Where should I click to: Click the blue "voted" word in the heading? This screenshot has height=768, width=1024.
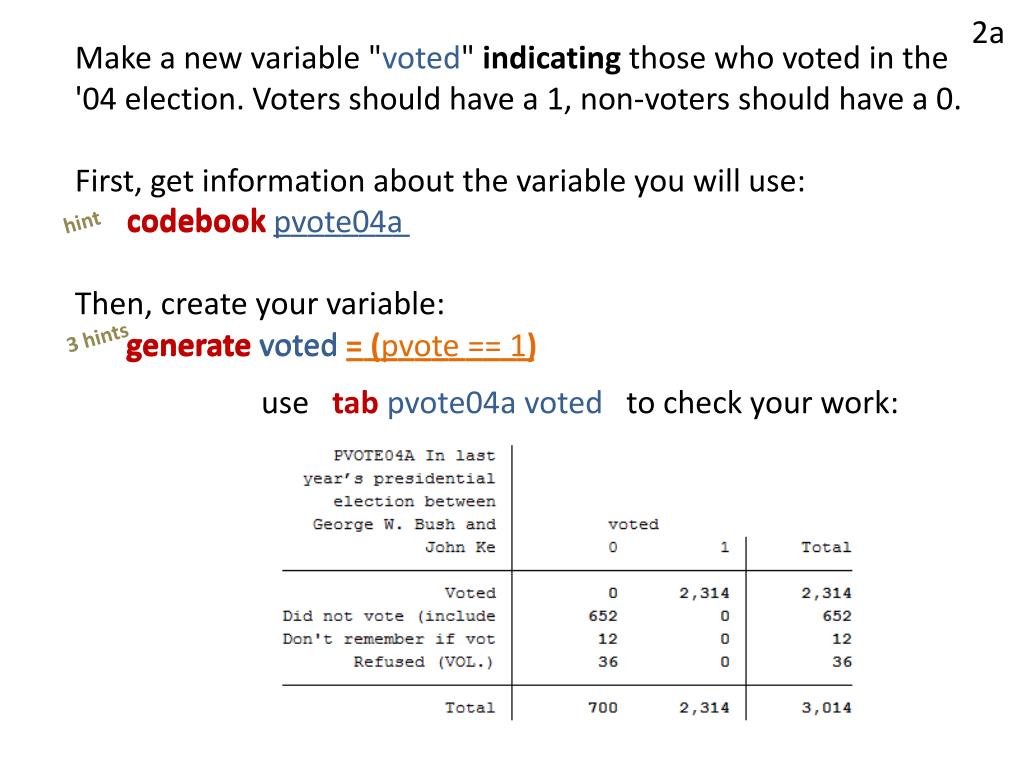[422, 58]
